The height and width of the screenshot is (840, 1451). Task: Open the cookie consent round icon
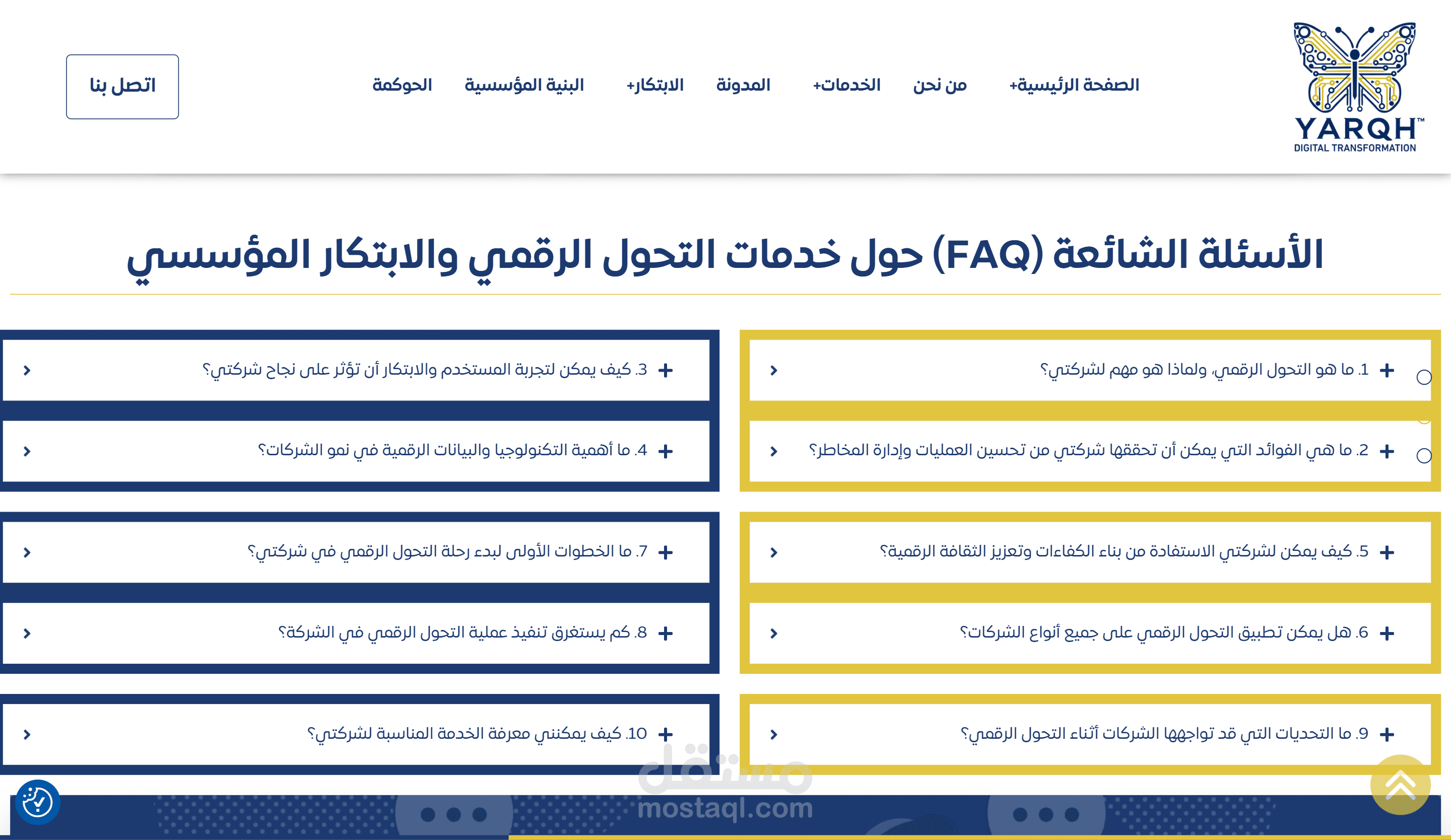(x=37, y=802)
